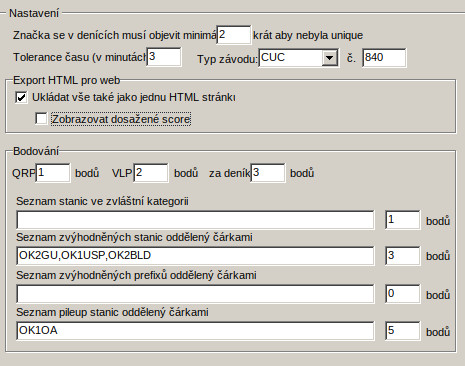This screenshot has width=465, height=366.
Task: Click the empty favored prefixes list field
Action: [195, 294]
